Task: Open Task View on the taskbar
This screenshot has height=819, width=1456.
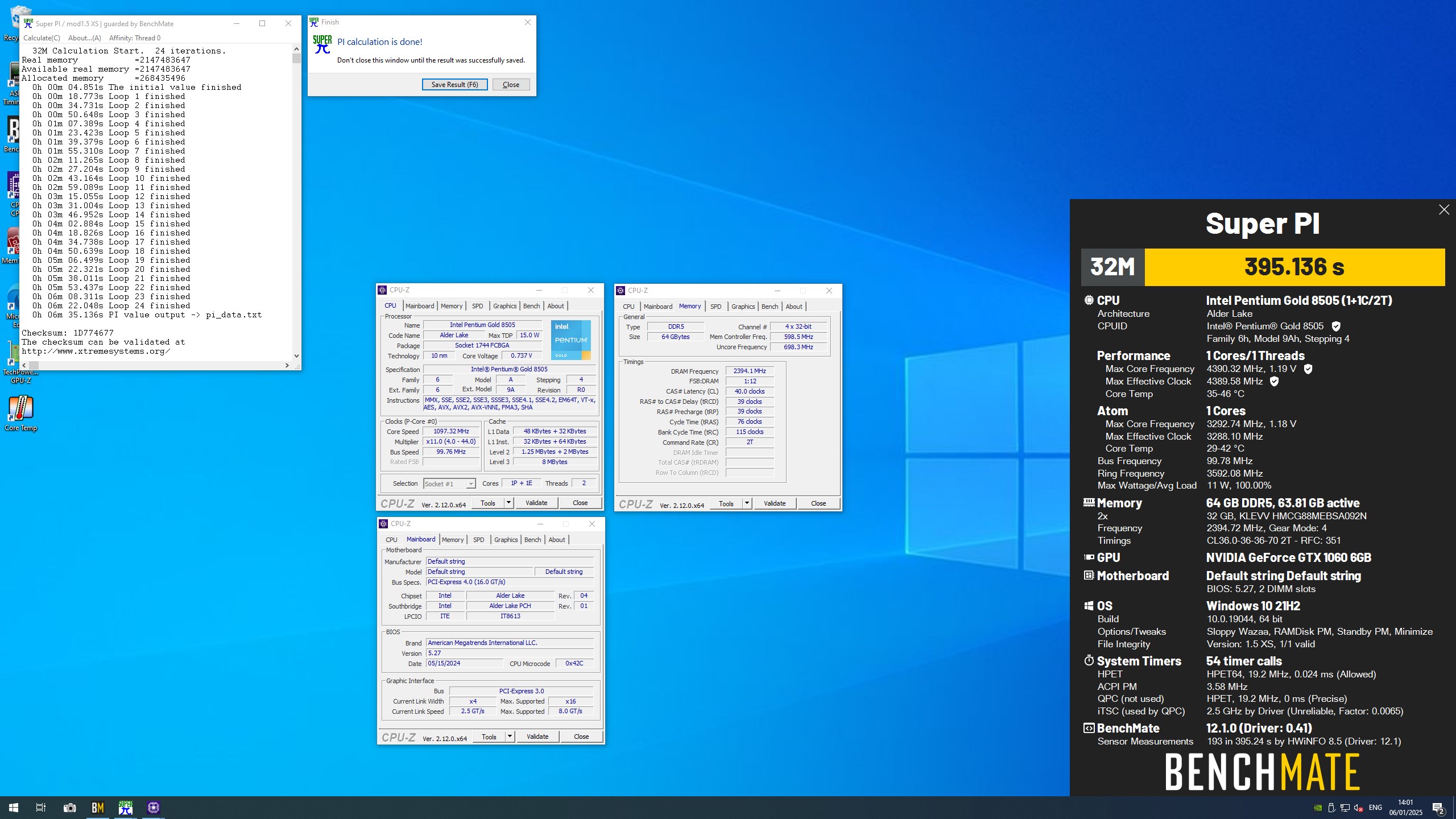Action: click(41, 807)
